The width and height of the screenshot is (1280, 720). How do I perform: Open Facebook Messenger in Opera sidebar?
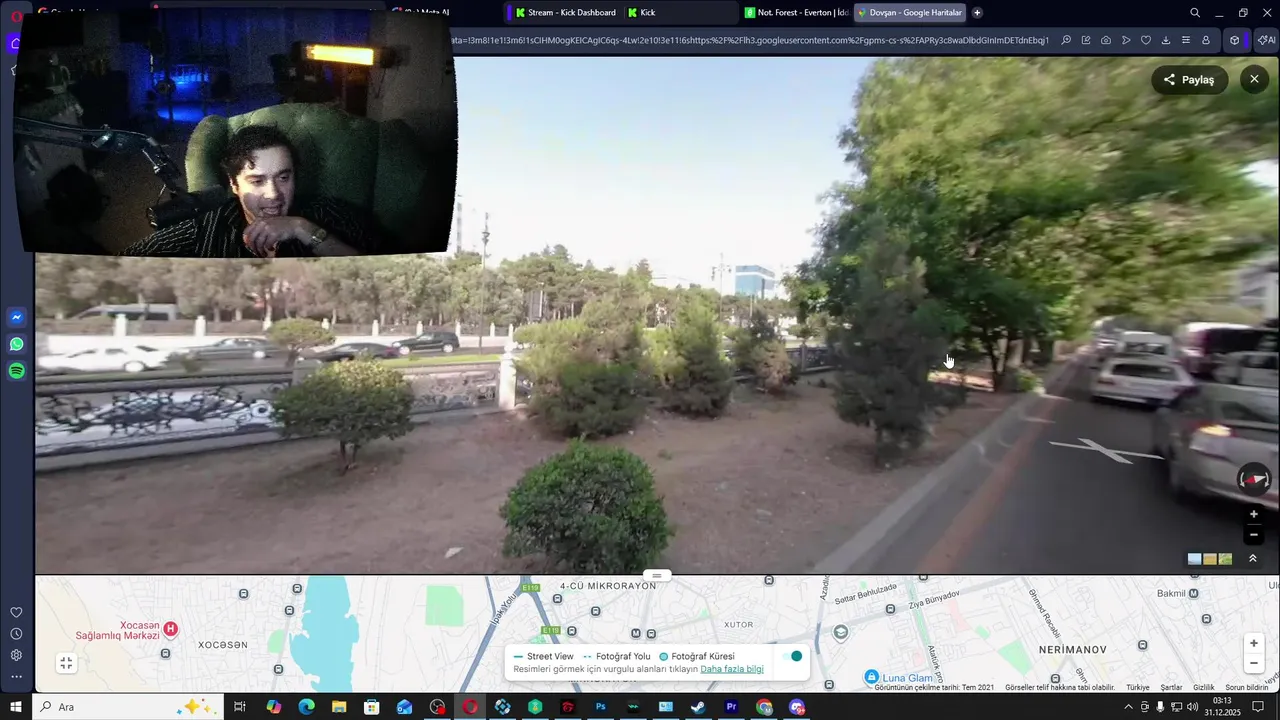click(x=16, y=318)
